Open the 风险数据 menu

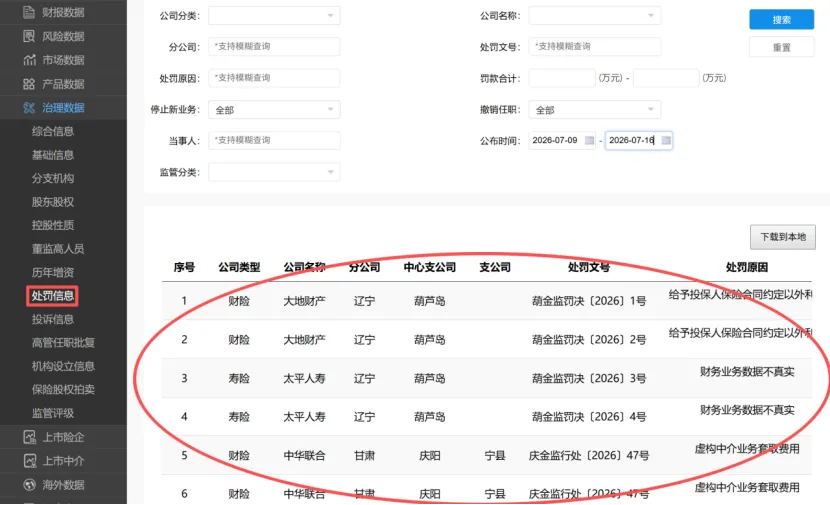tap(64, 36)
